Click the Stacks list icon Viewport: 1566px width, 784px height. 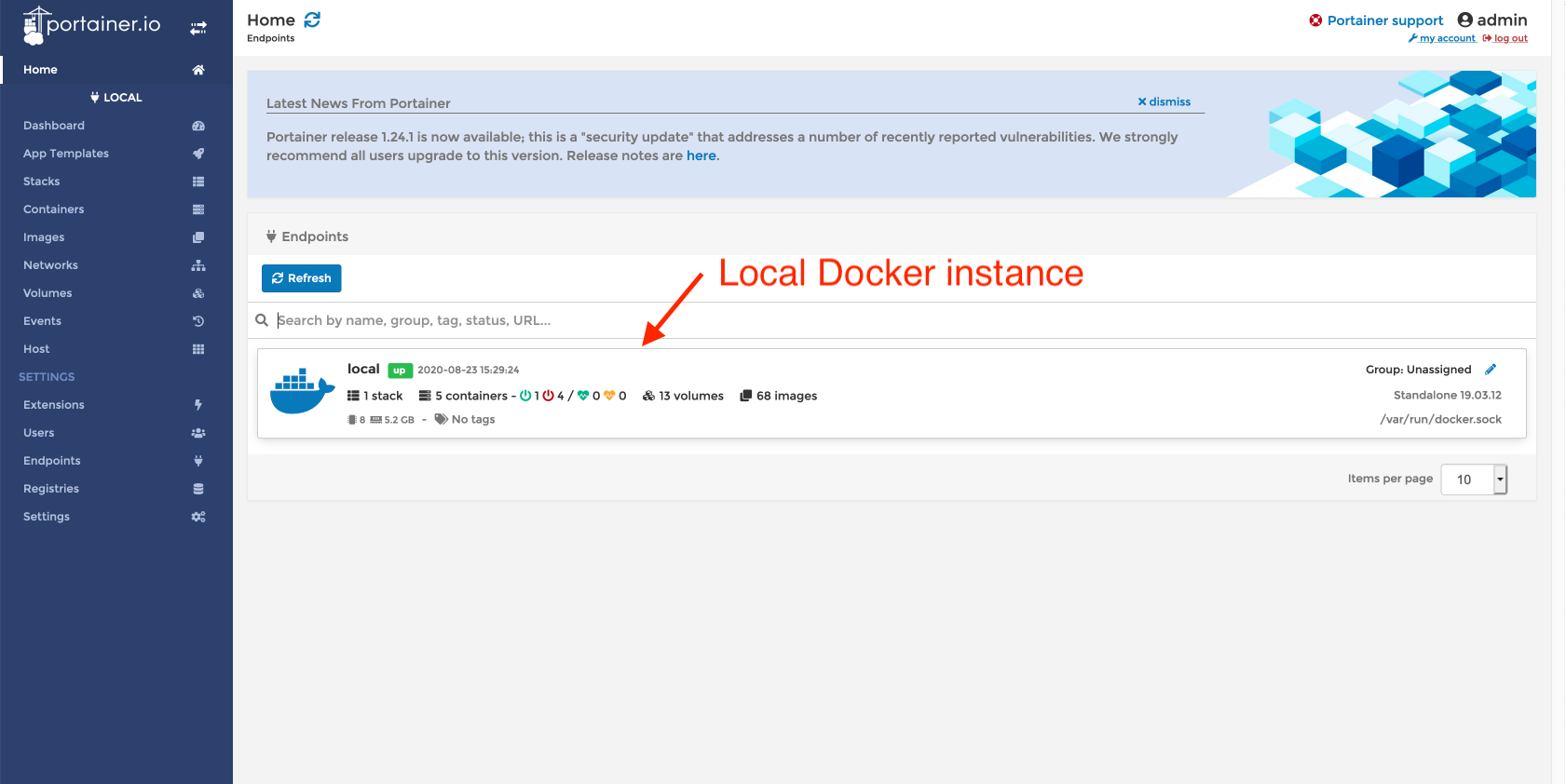pos(198,182)
